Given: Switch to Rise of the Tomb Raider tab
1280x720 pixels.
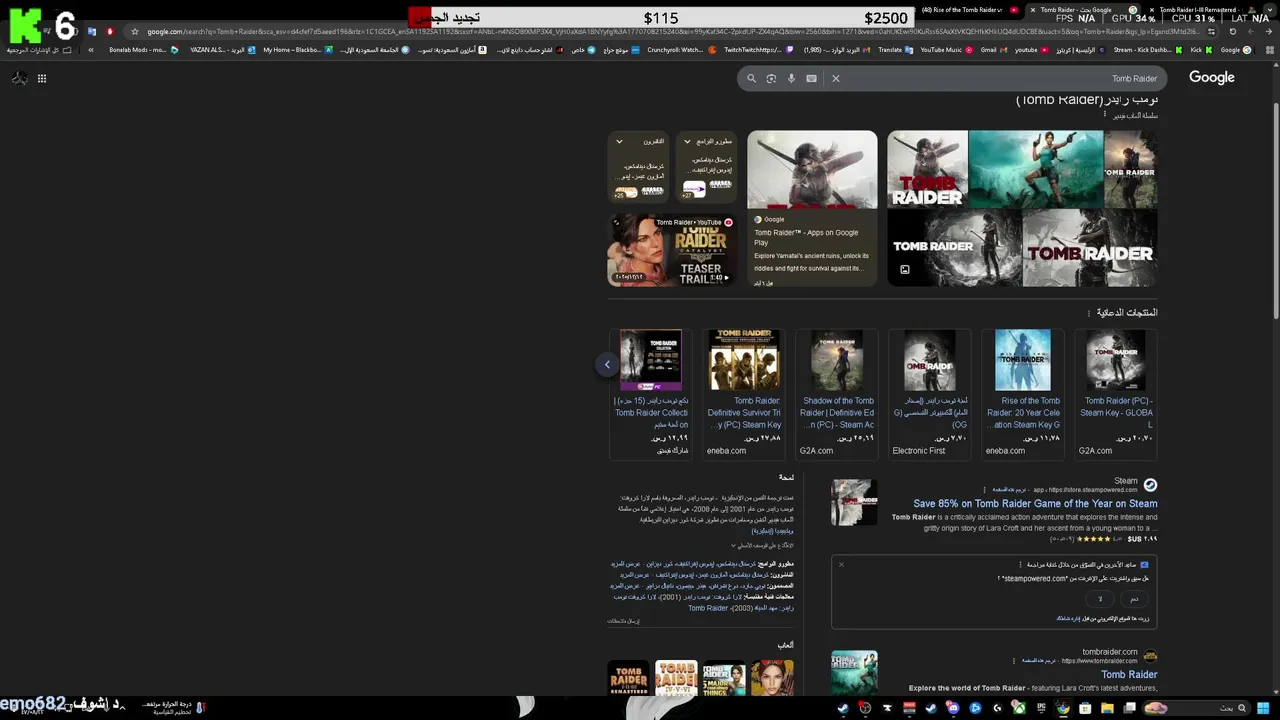Looking at the screenshot, I should (x=967, y=10).
